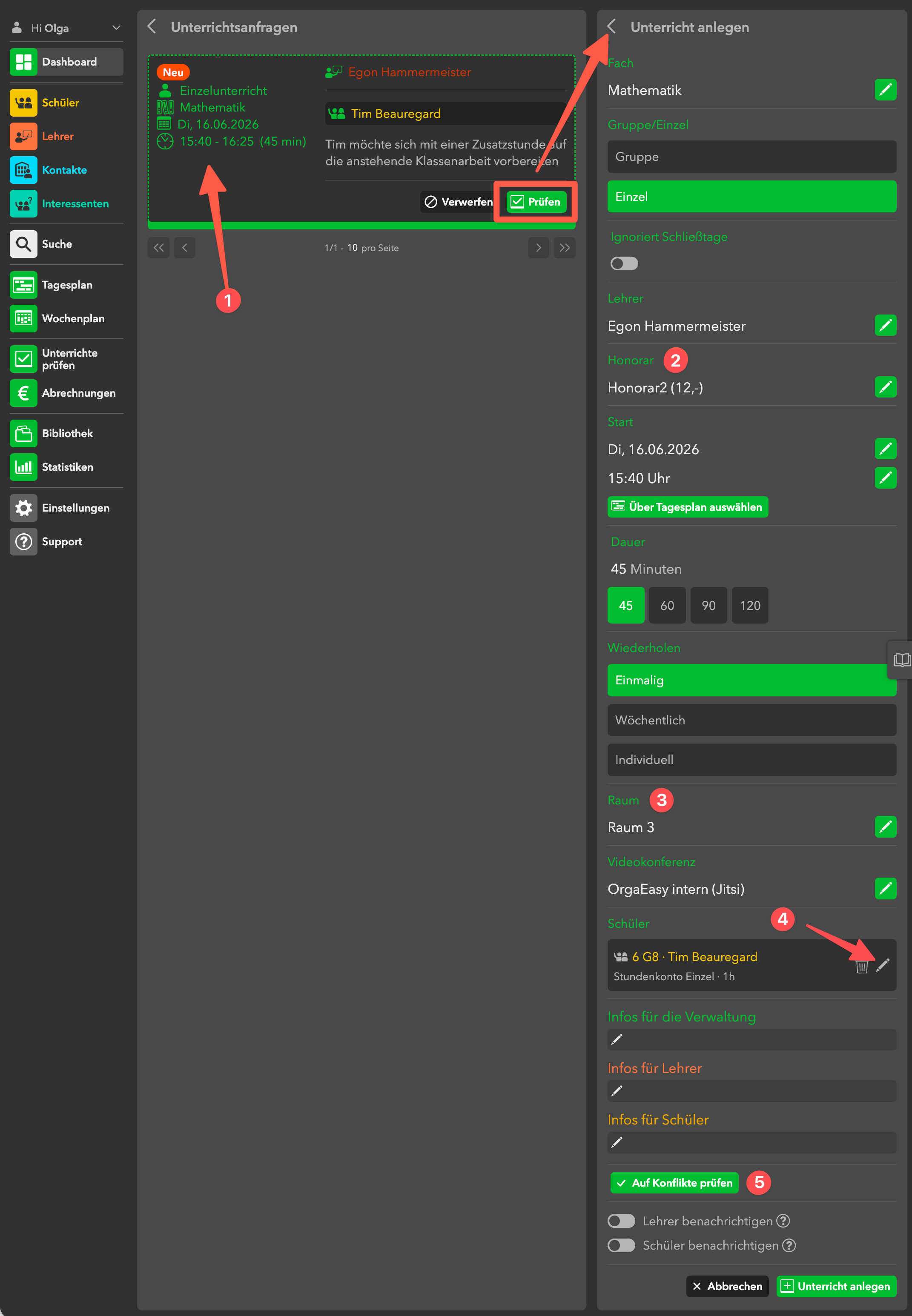Edit the 15:40 Uhr start time

coord(885,478)
